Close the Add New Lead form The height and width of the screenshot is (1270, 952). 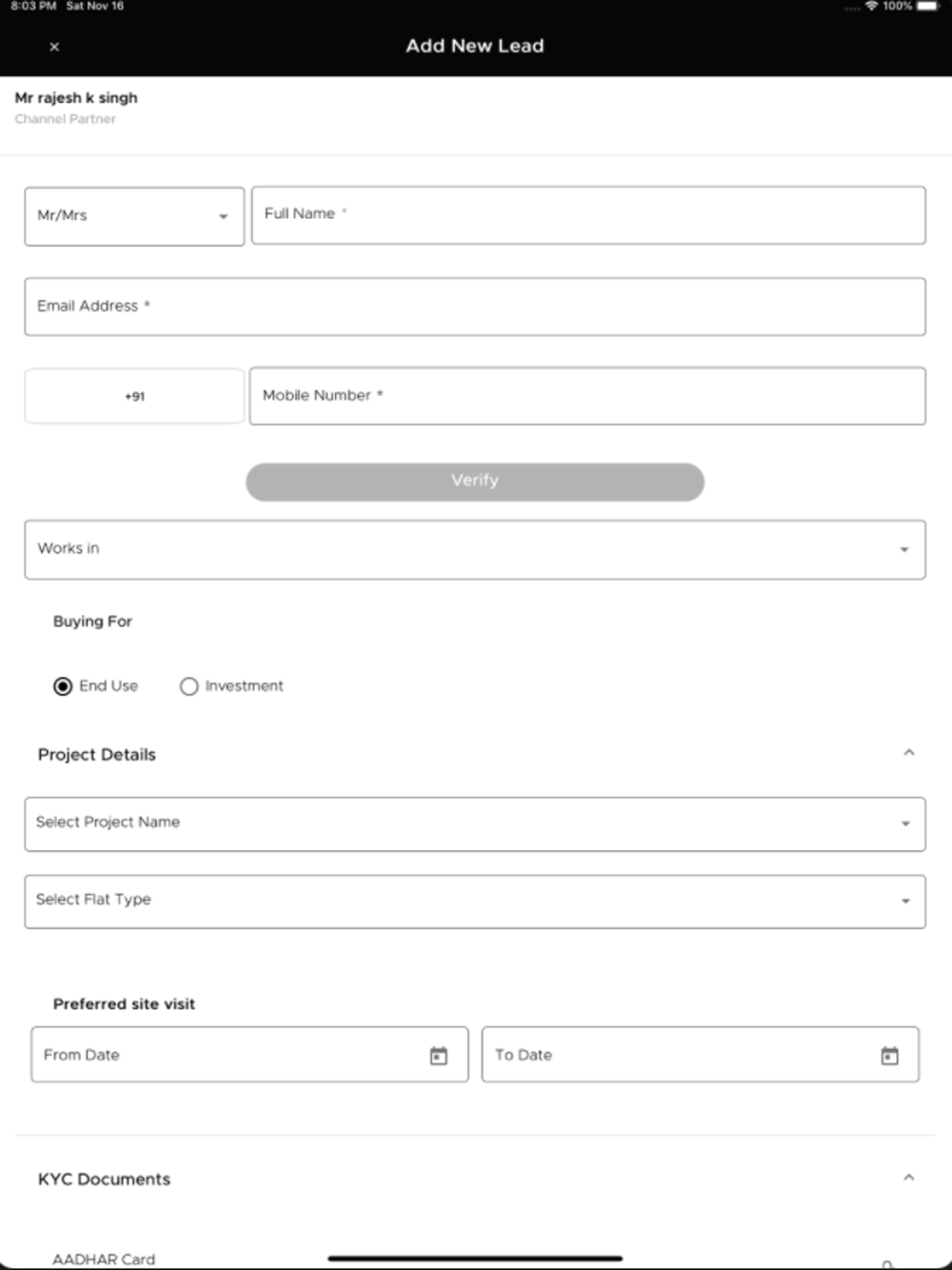tap(54, 47)
